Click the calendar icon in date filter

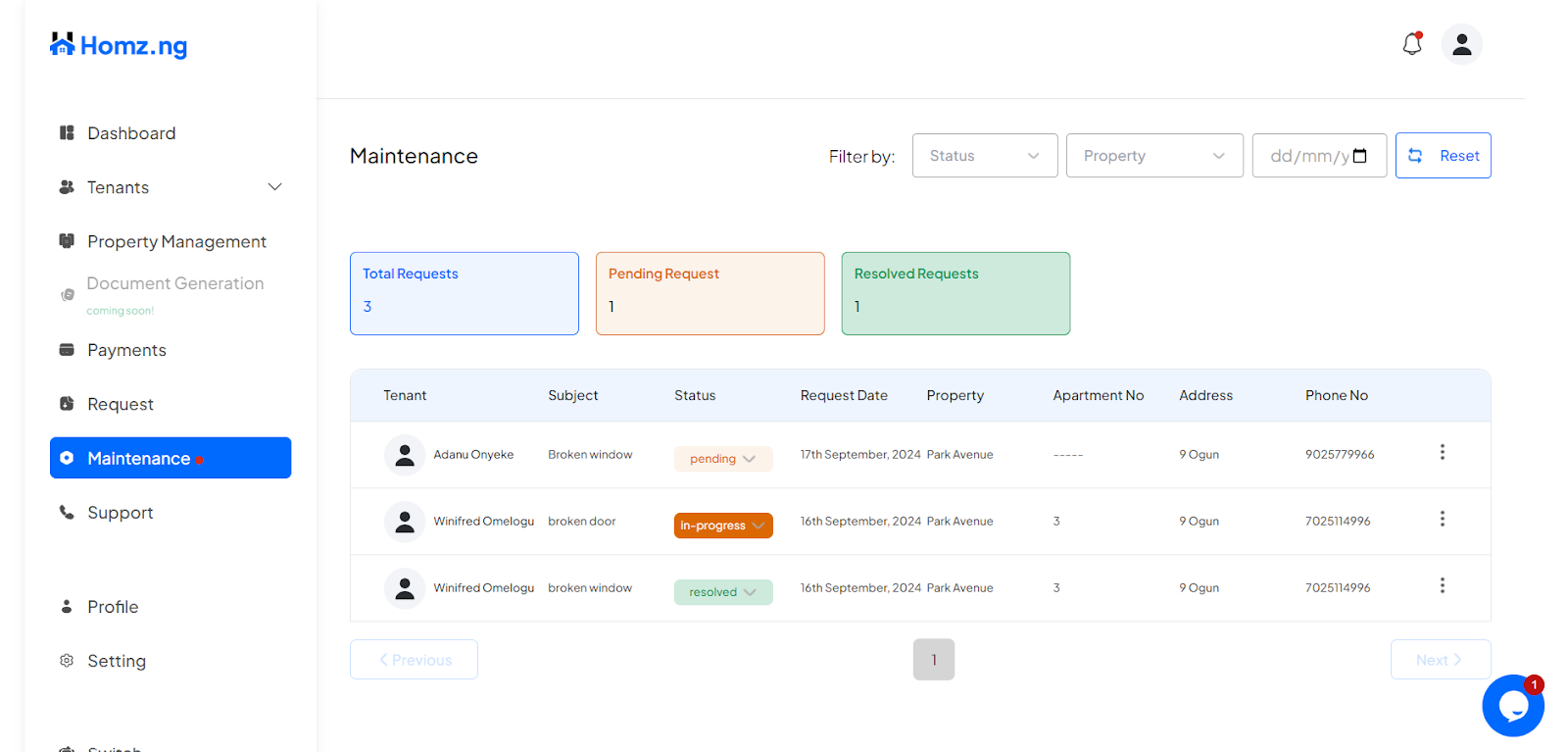point(1359,156)
